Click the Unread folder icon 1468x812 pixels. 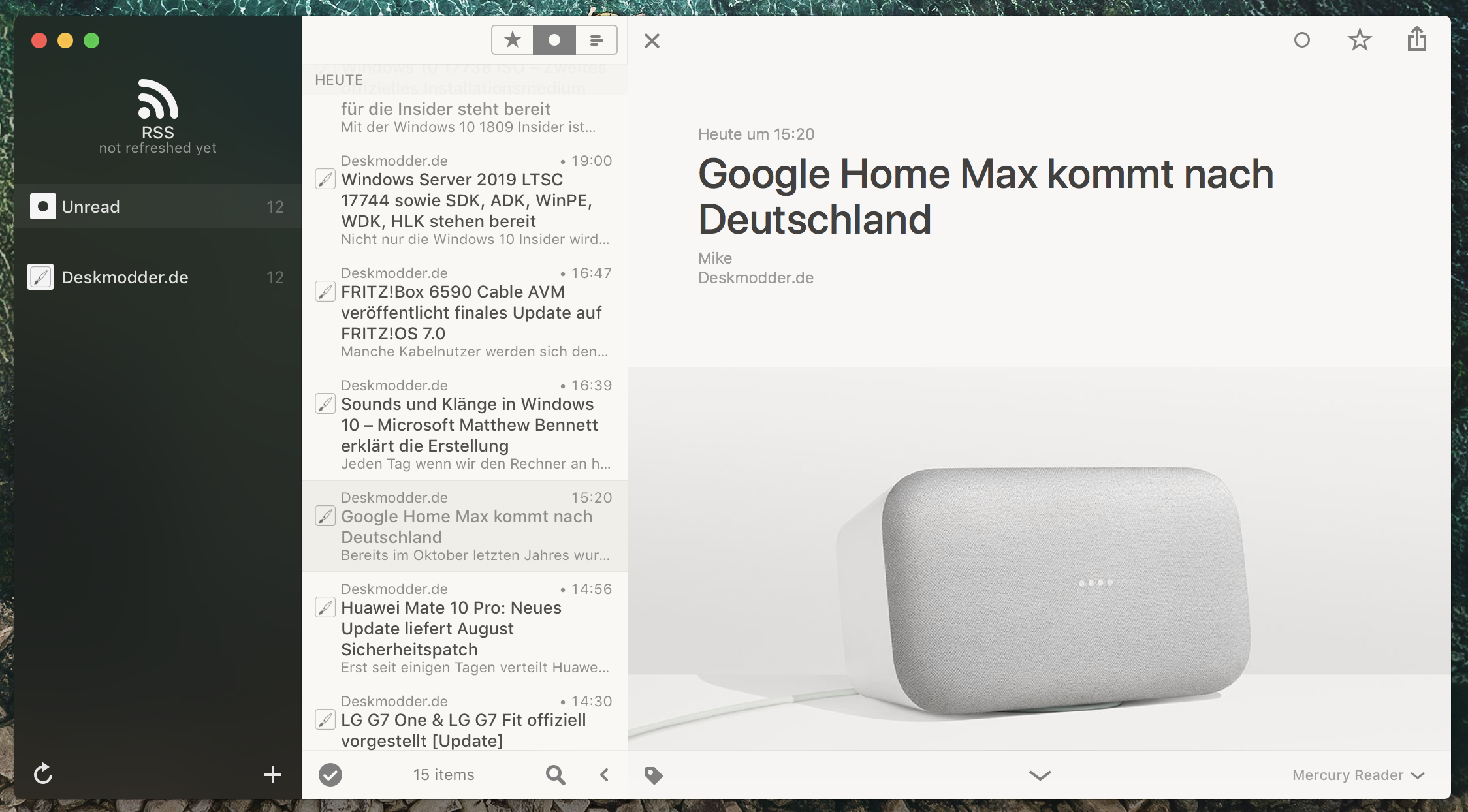coord(43,207)
